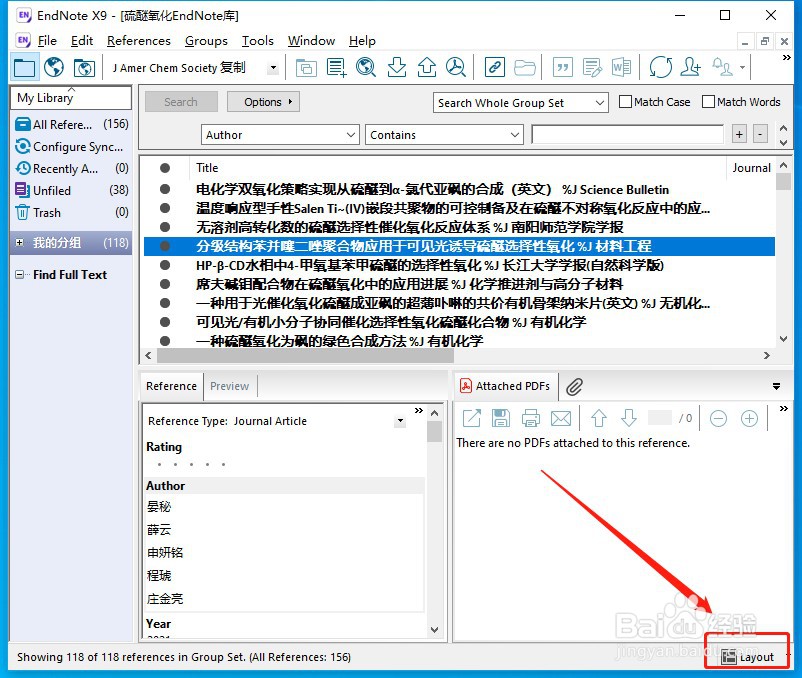Open File folder toolbar icon

tap(525, 67)
